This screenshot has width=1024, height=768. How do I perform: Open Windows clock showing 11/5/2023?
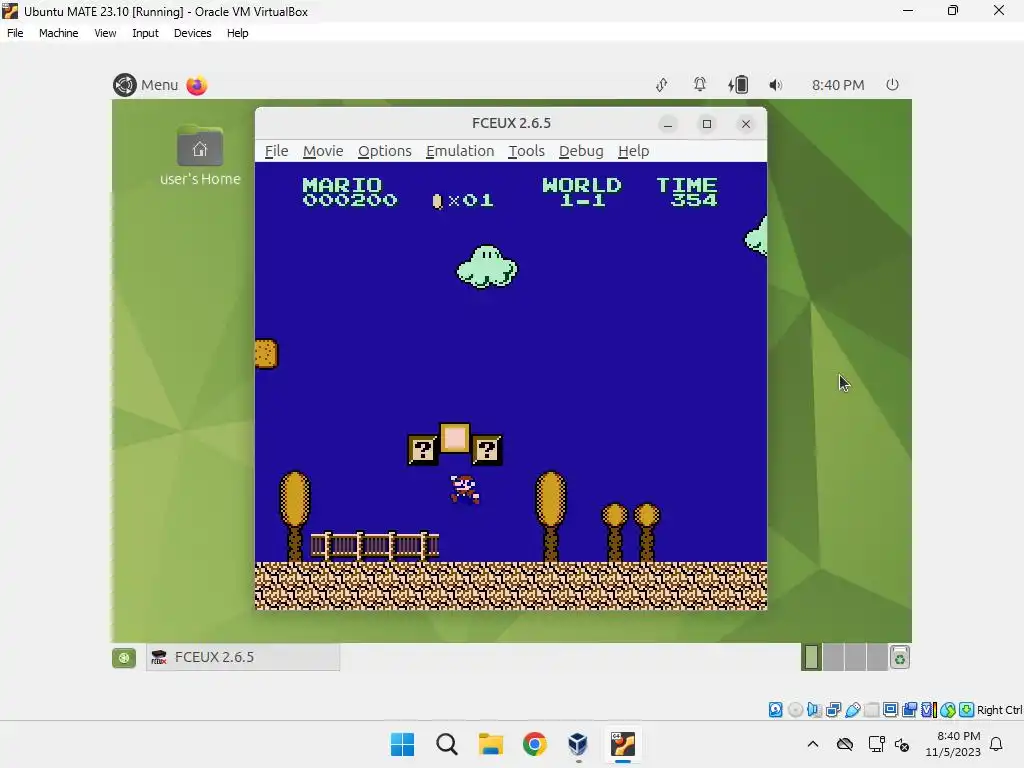point(953,744)
